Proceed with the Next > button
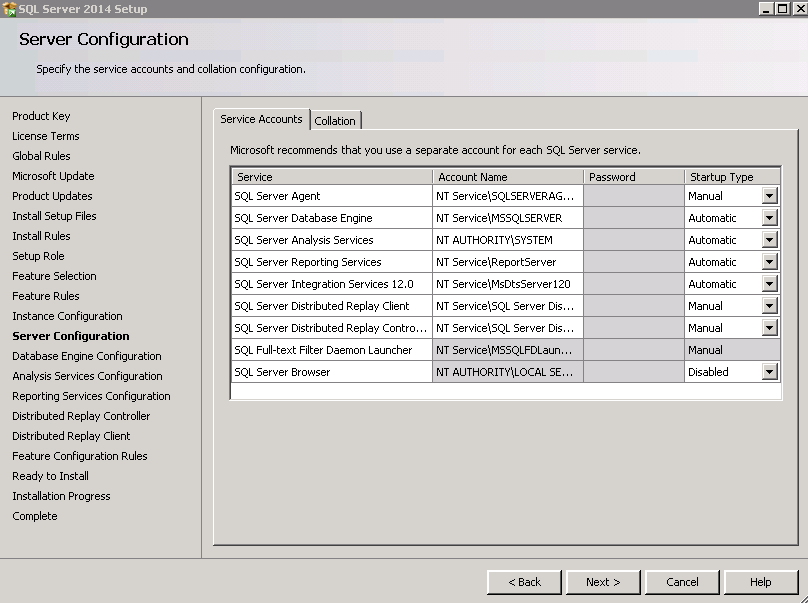The image size is (808, 603). tap(603, 582)
